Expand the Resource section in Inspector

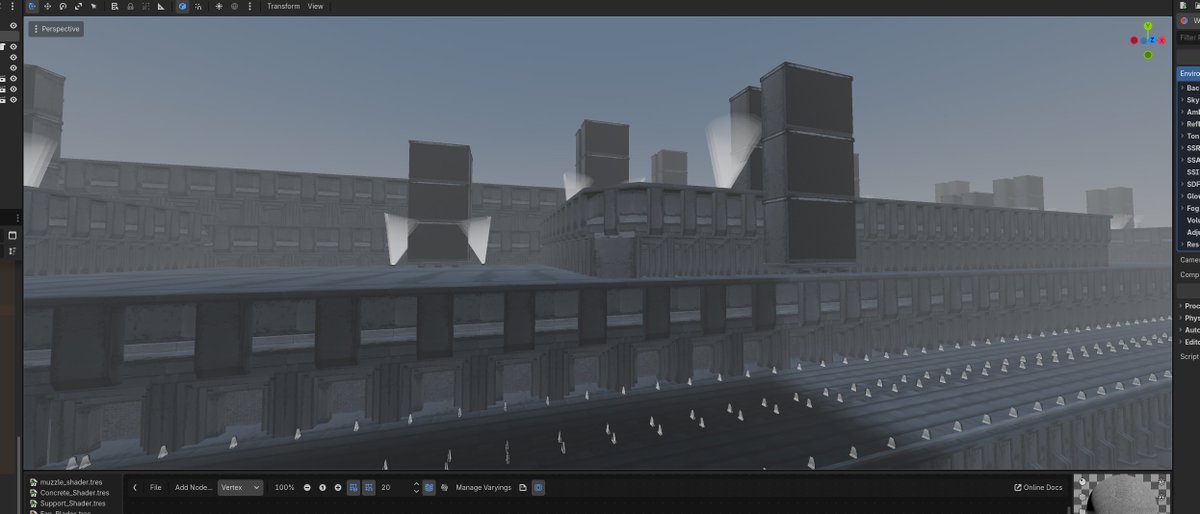(x=1191, y=244)
